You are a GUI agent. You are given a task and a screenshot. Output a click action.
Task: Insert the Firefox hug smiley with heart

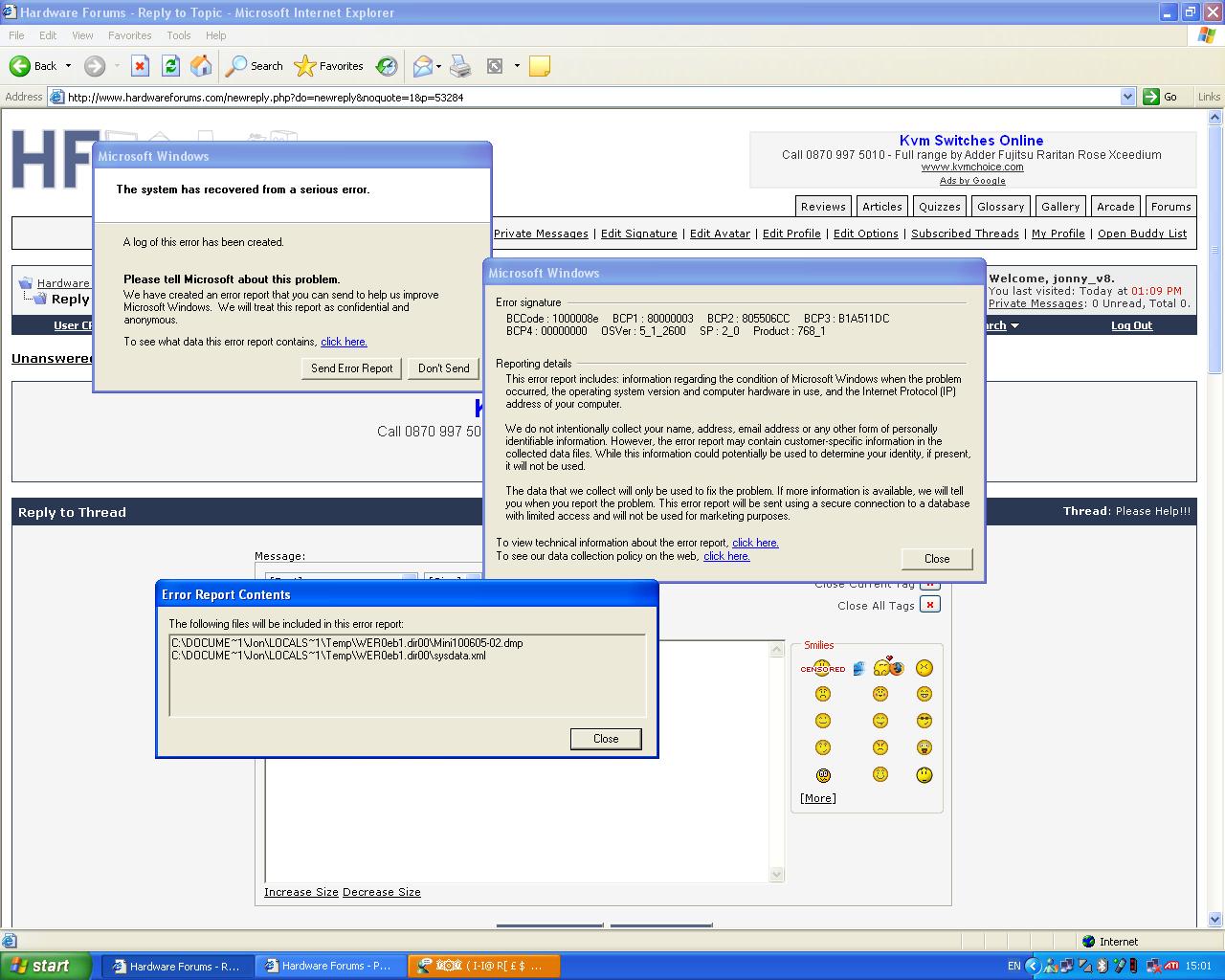(889, 666)
